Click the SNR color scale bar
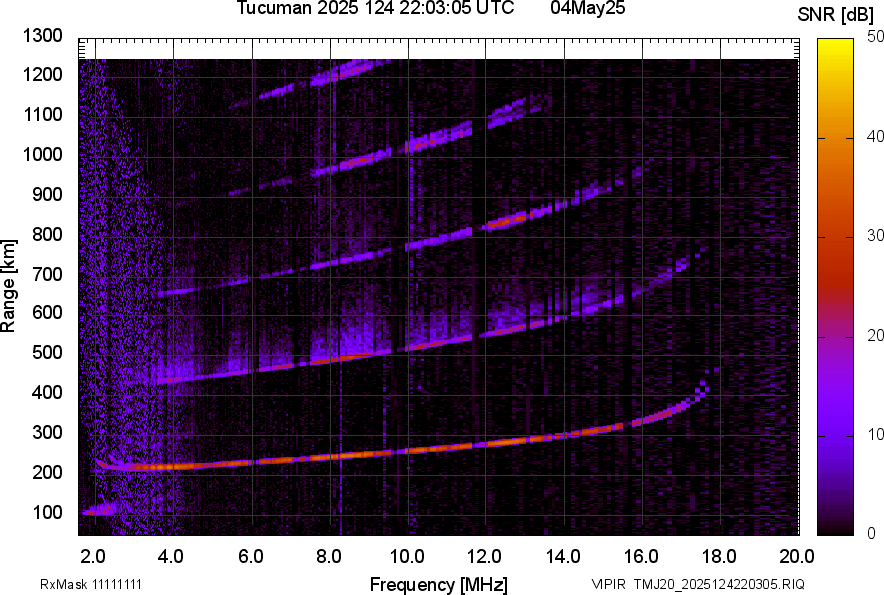Screen dimensions: 884x595 click(835, 287)
